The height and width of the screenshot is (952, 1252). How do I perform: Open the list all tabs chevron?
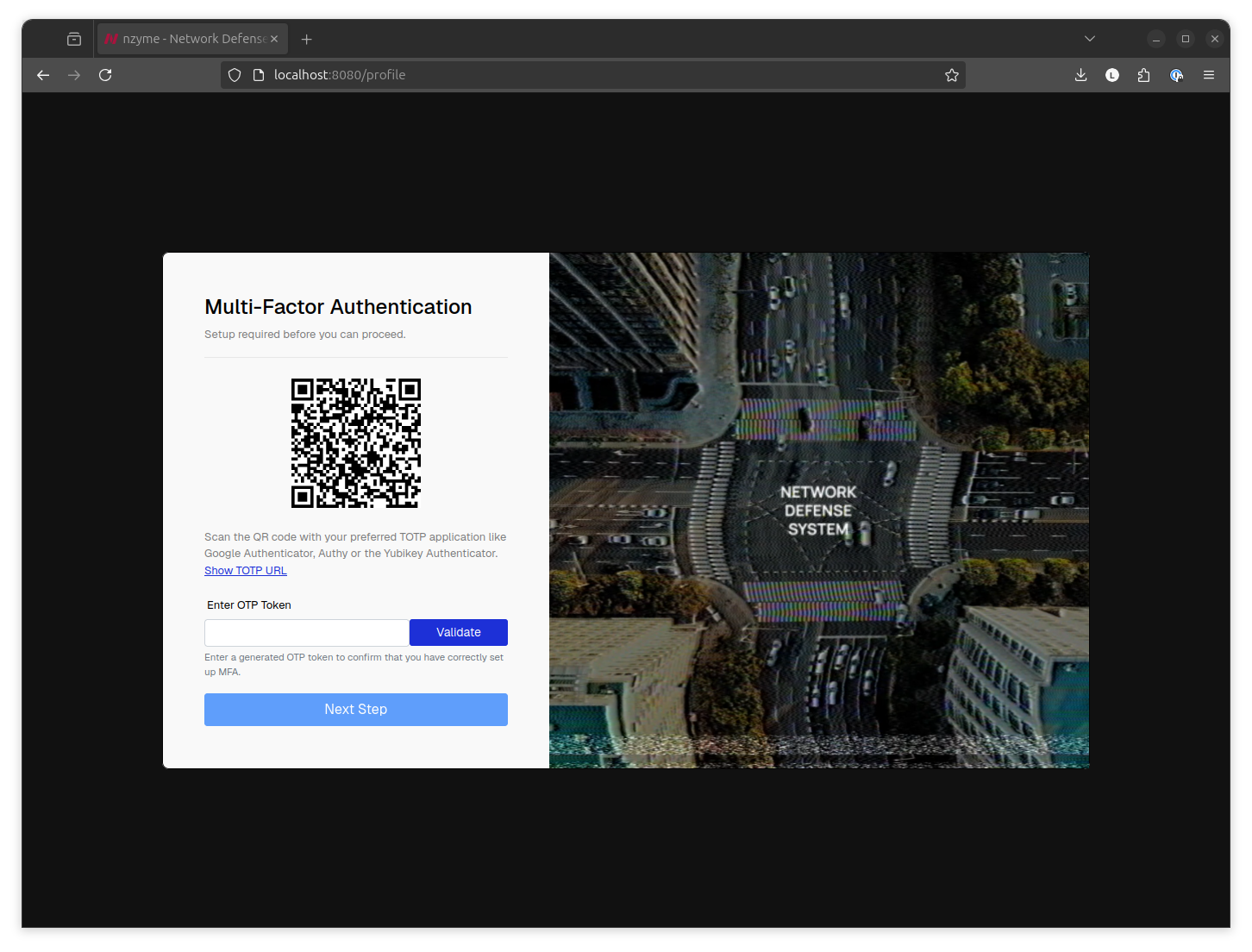click(x=1090, y=39)
